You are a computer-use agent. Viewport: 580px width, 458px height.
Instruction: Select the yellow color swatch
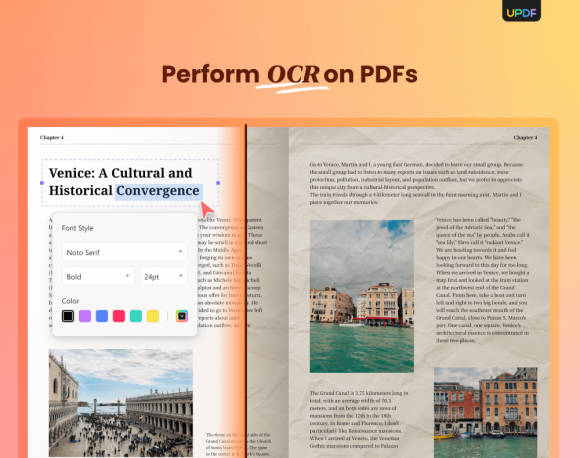coord(153,316)
